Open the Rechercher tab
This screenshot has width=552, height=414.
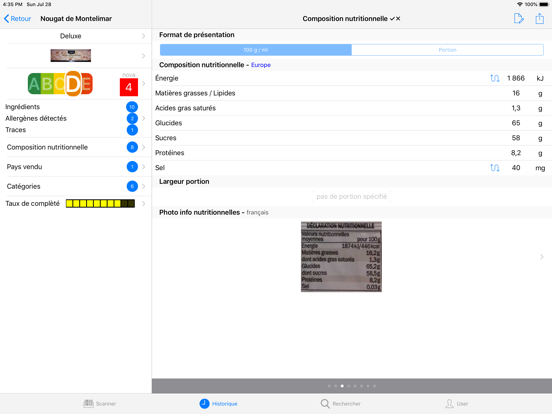click(x=340, y=403)
